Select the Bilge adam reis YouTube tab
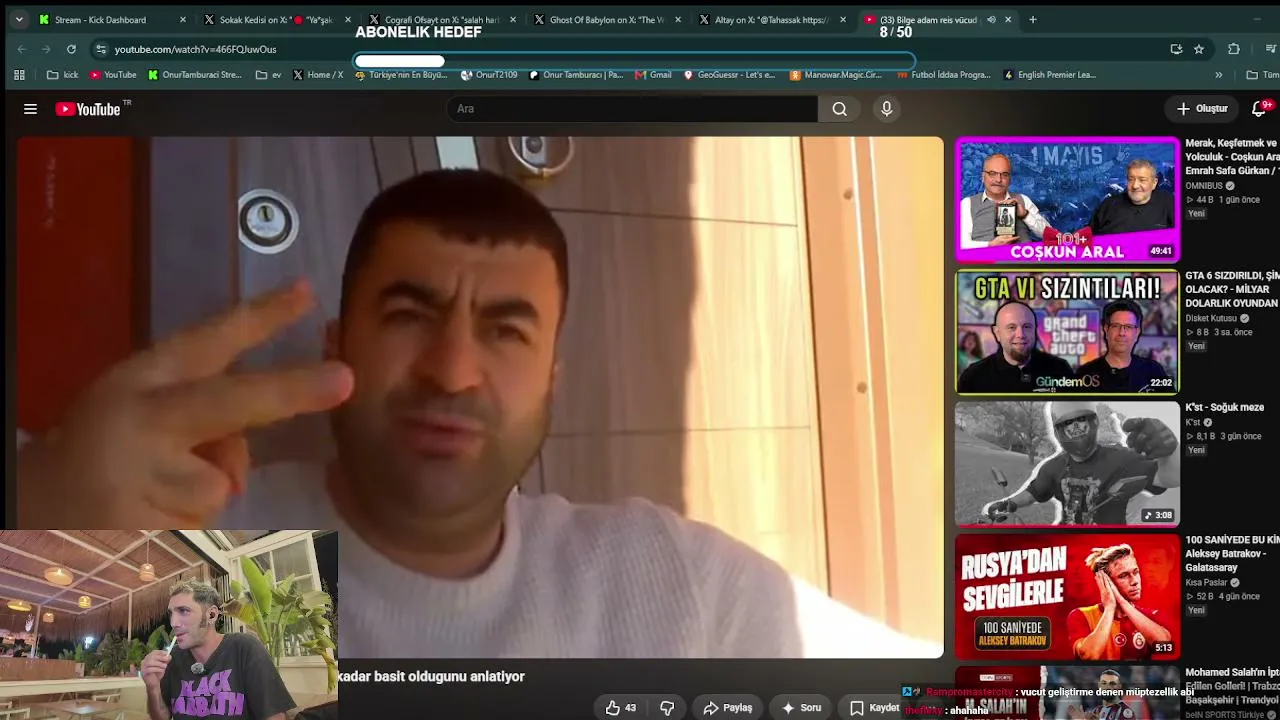 937,19
